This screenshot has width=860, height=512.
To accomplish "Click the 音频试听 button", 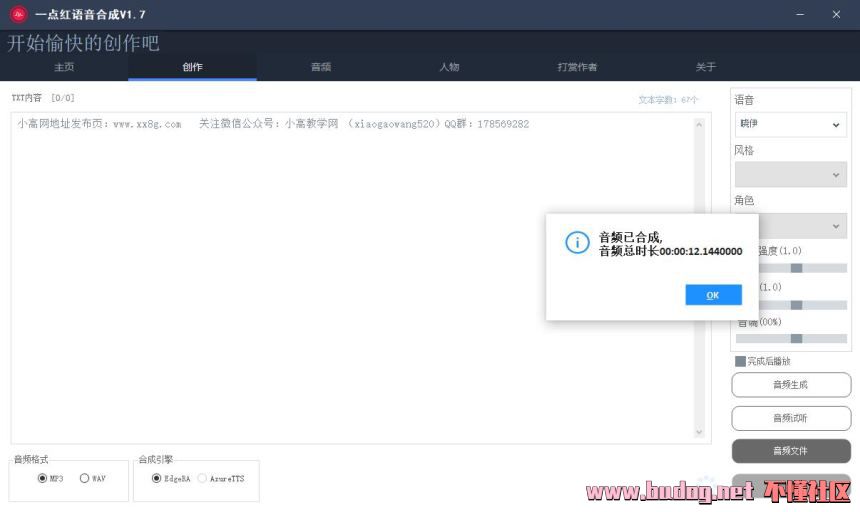I will tap(791, 418).
